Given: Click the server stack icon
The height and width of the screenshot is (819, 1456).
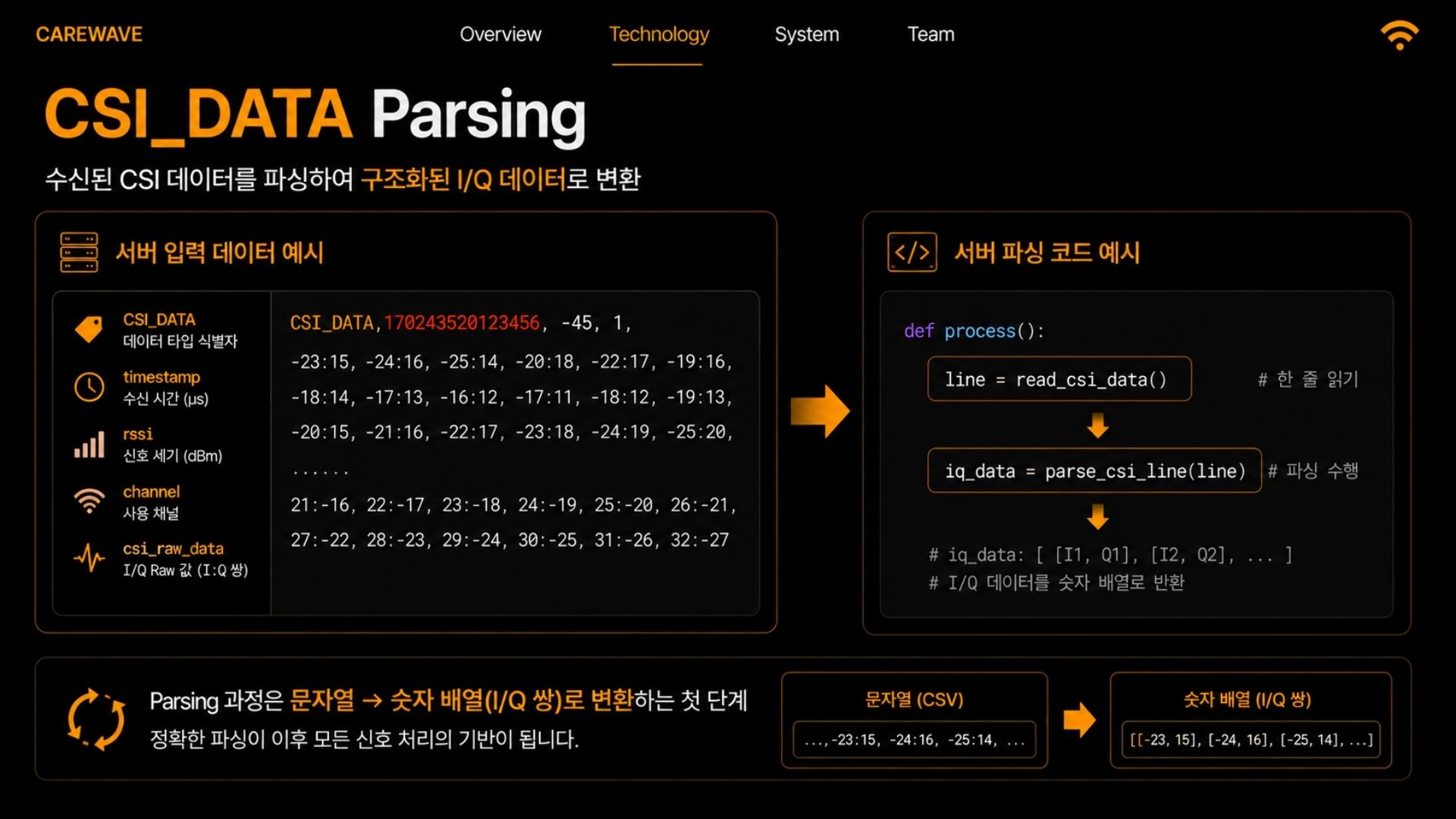Looking at the screenshot, I should coord(79,253).
